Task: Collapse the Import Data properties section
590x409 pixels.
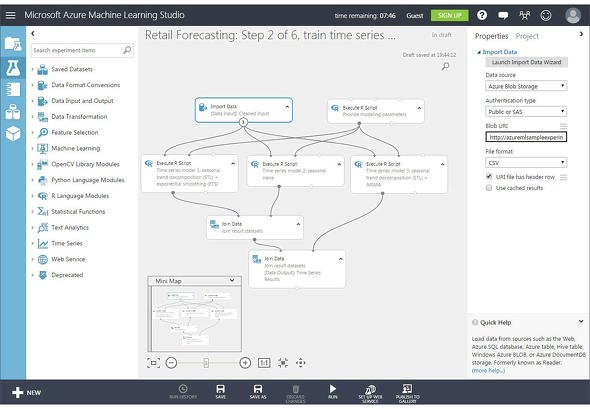Action: tap(479, 52)
